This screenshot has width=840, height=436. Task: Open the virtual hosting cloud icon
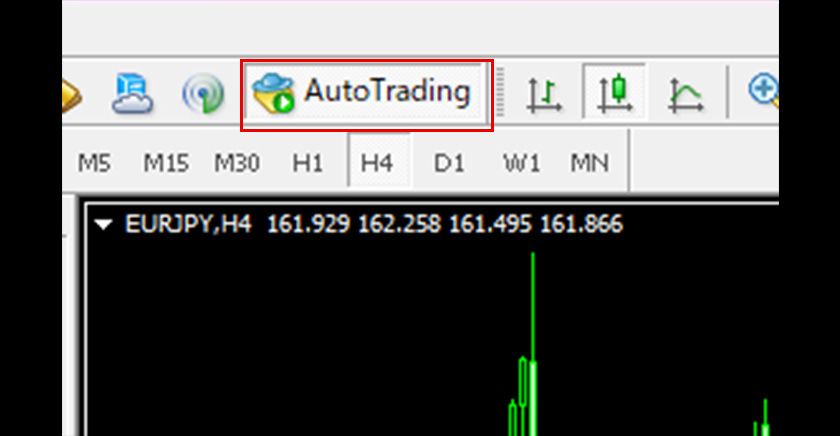[131, 93]
